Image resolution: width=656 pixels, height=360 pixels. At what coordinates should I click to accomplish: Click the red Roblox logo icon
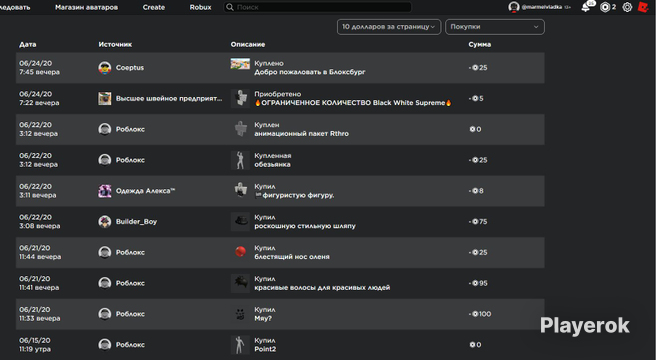[x=643, y=7]
